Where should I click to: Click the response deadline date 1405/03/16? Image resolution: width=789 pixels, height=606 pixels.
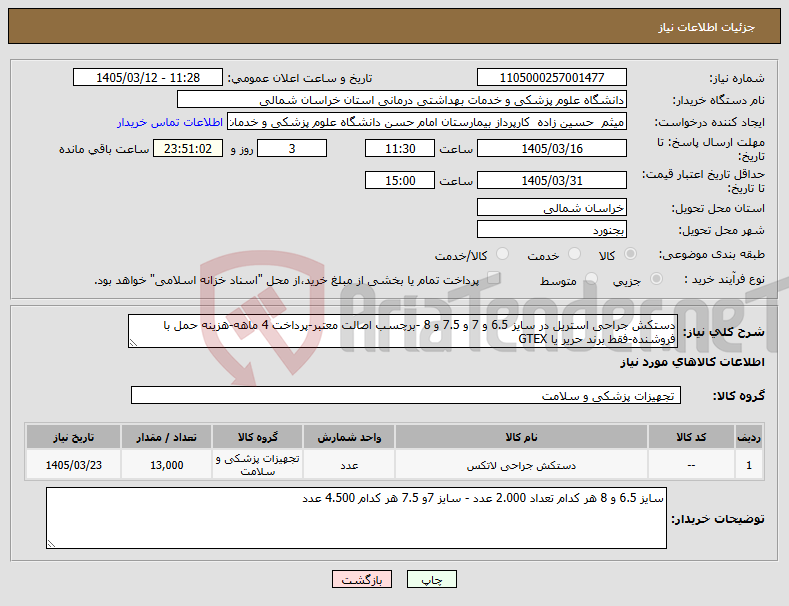551,148
